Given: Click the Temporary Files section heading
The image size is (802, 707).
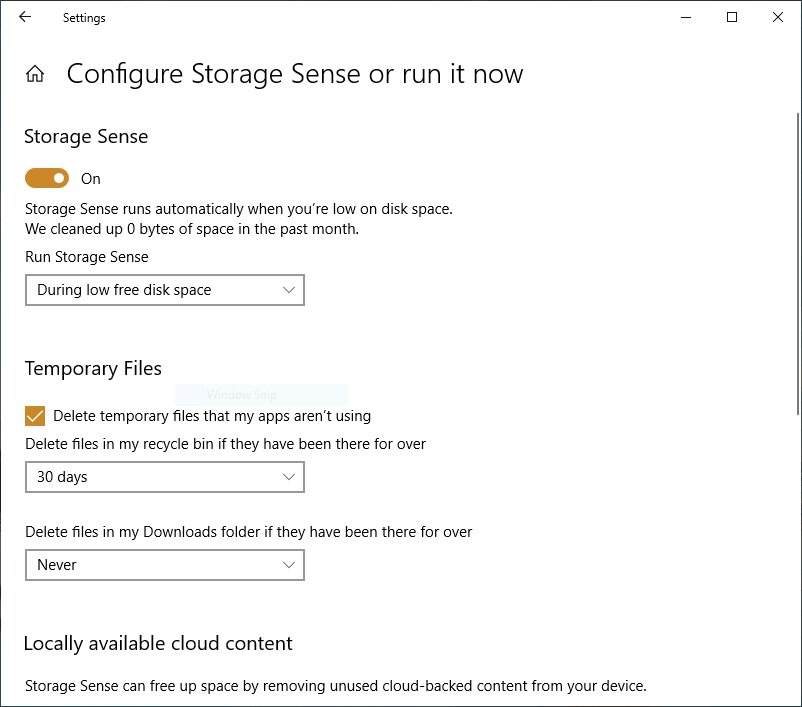Looking at the screenshot, I should tap(93, 369).
